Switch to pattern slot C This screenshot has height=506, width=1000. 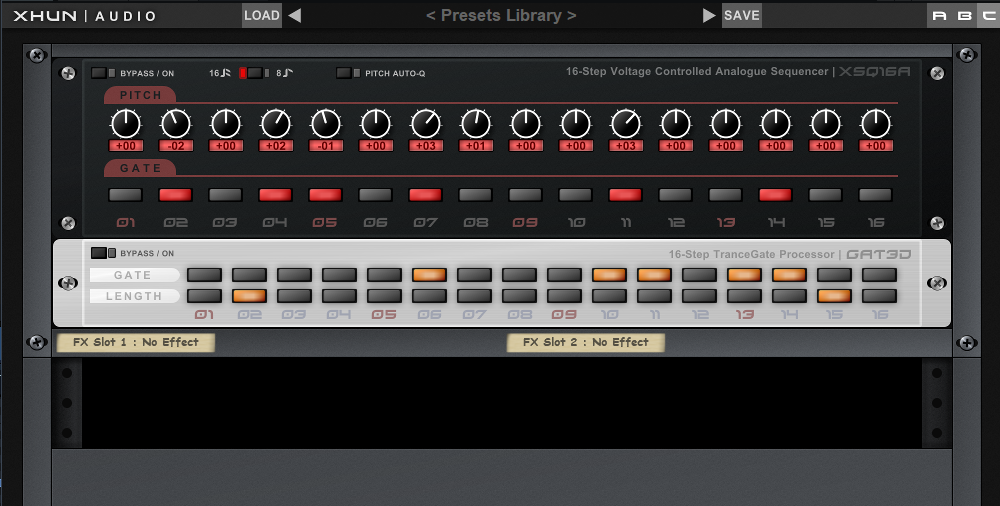tap(989, 15)
